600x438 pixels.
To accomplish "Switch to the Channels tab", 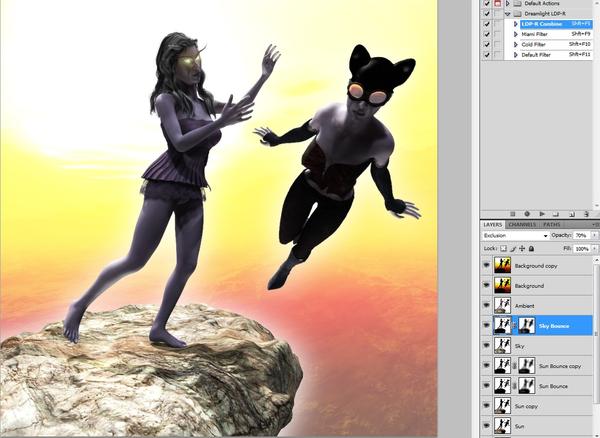I will point(522,225).
